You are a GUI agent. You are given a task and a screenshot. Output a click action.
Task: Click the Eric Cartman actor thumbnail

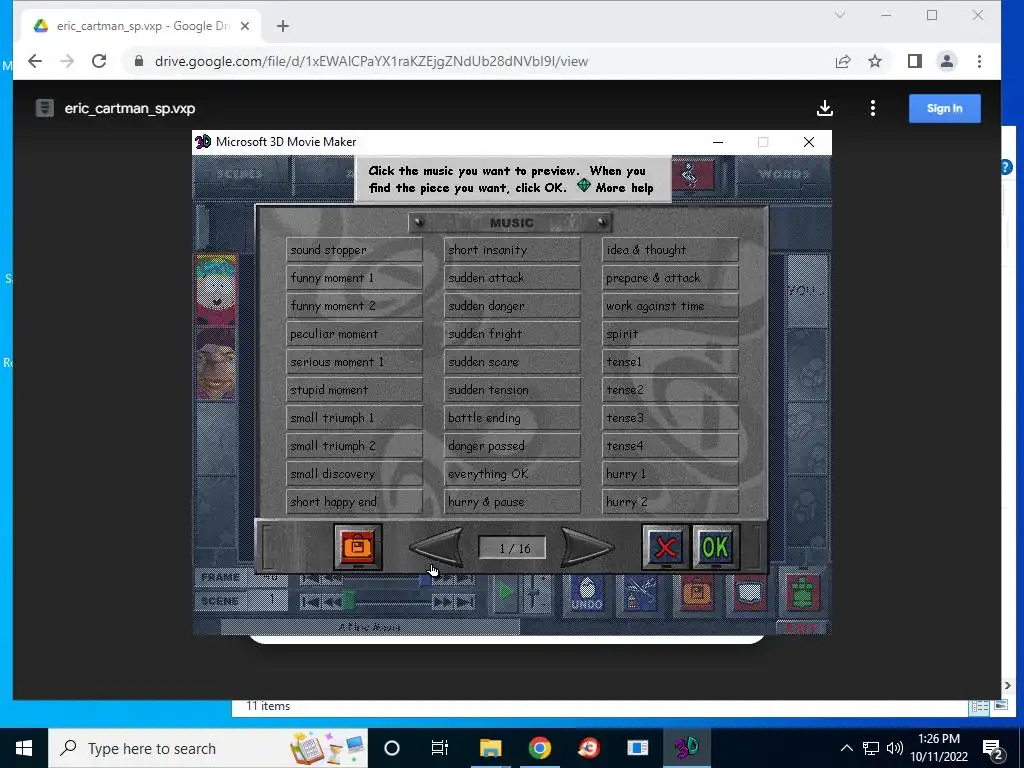(x=216, y=291)
